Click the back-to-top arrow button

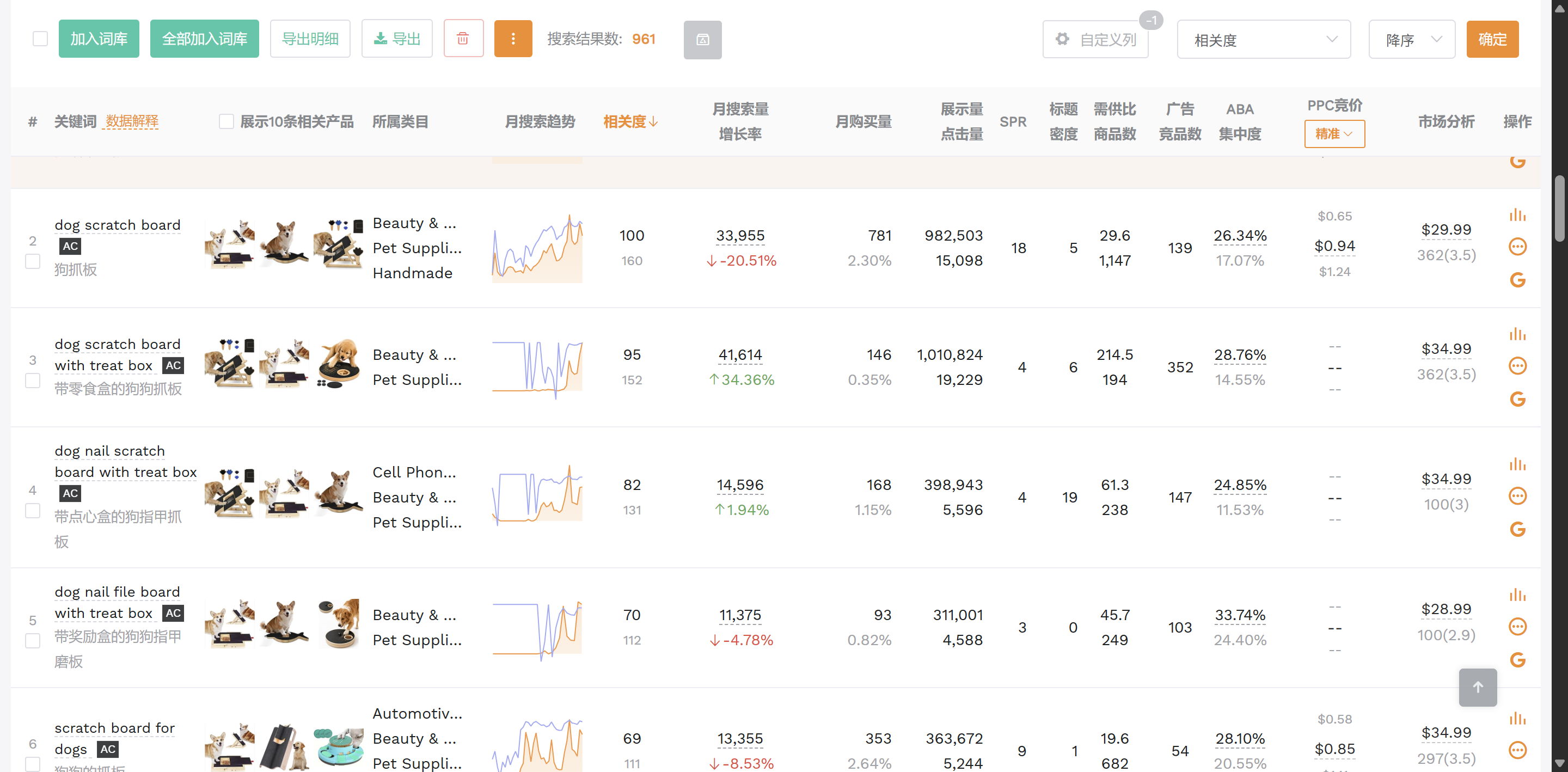pyautogui.click(x=1478, y=688)
